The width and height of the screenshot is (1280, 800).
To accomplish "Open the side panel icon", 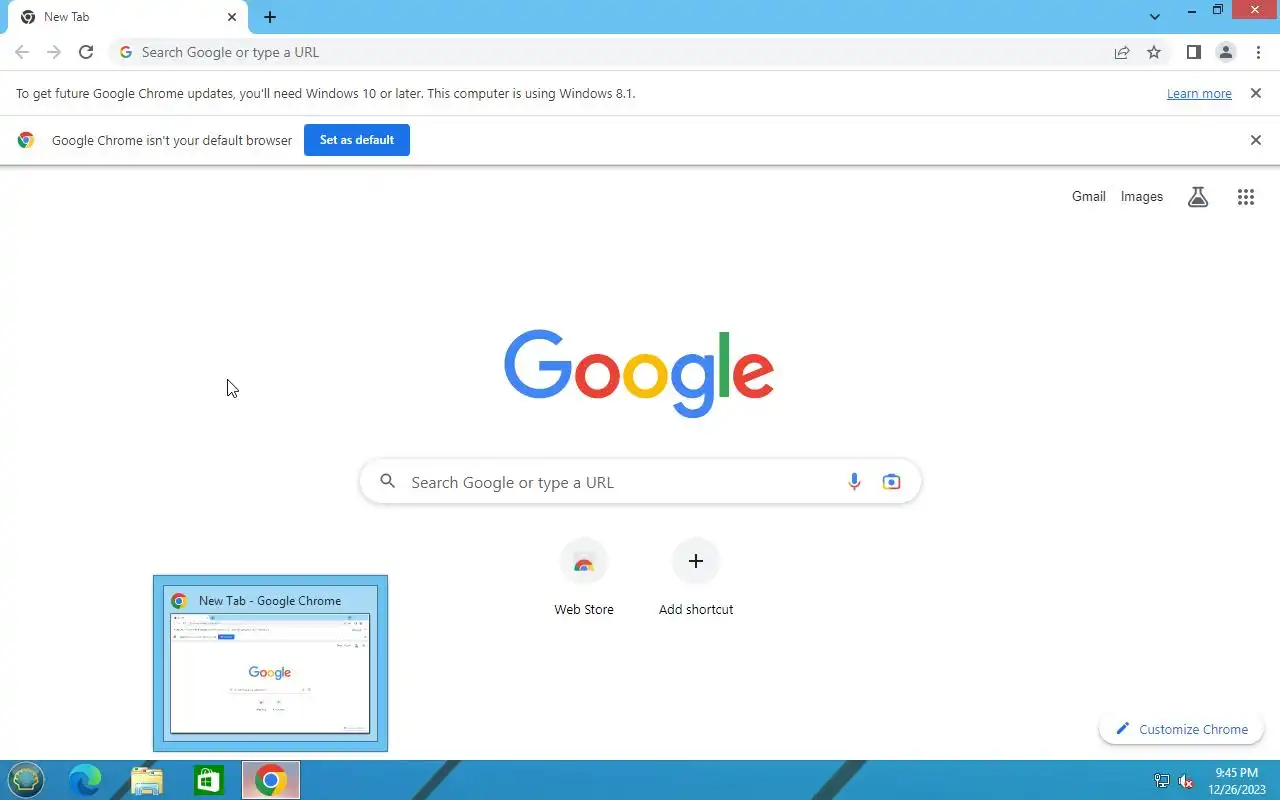I will (1193, 52).
